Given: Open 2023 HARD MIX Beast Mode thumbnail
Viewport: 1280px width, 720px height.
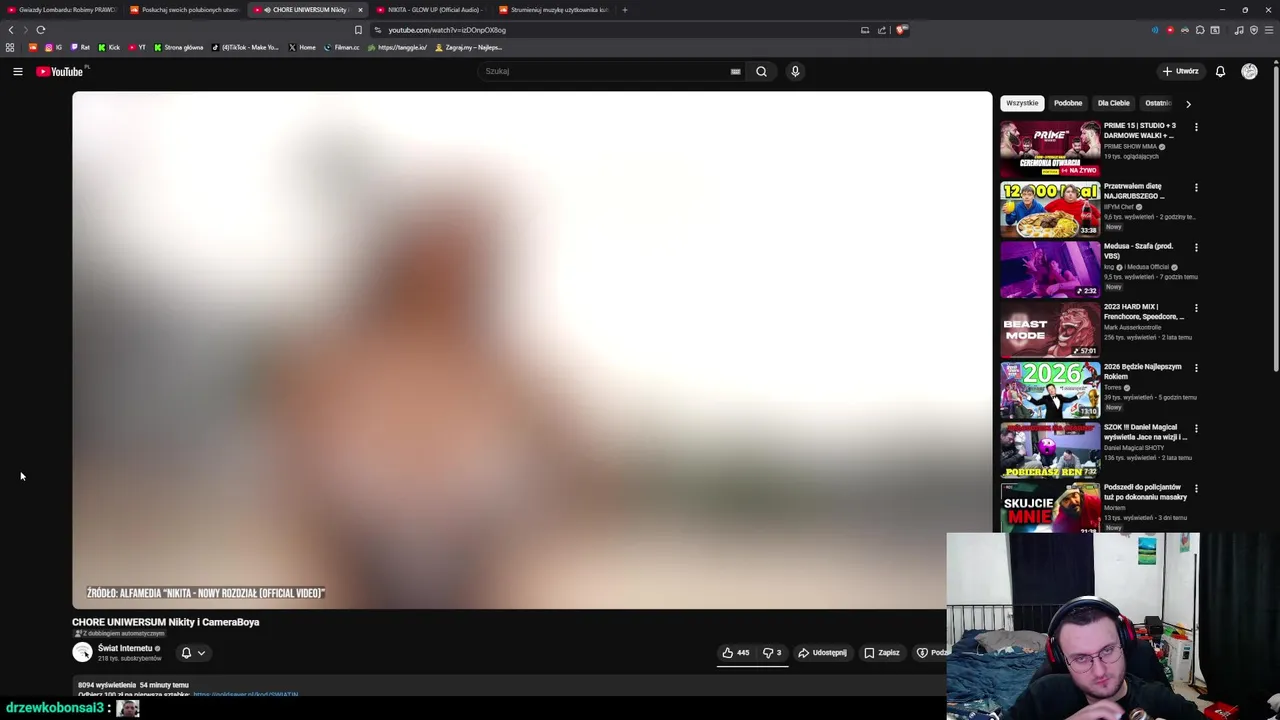Looking at the screenshot, I should 1050,330.
